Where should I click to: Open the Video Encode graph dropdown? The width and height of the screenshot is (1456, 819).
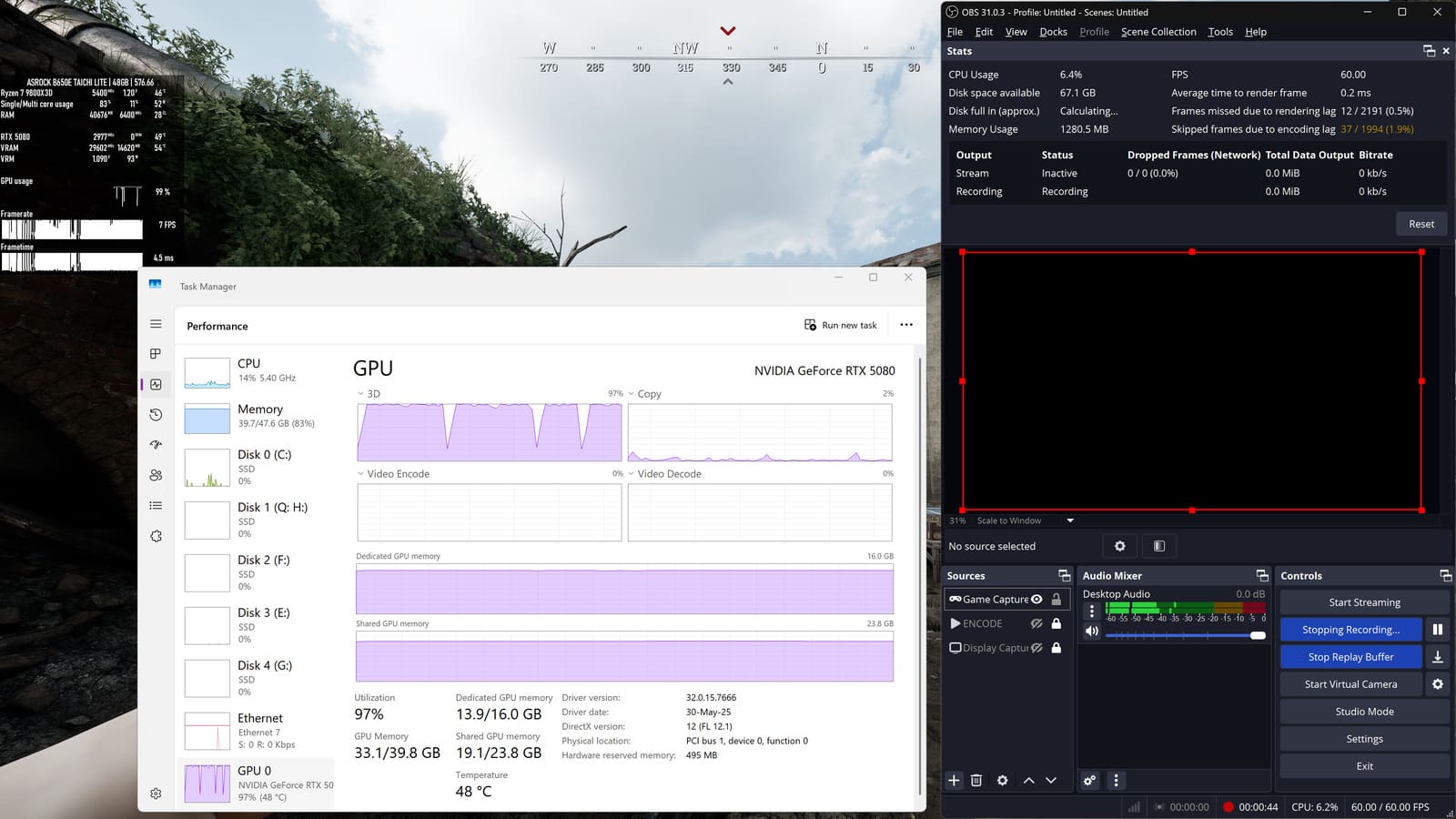click(x=360, y=473)
